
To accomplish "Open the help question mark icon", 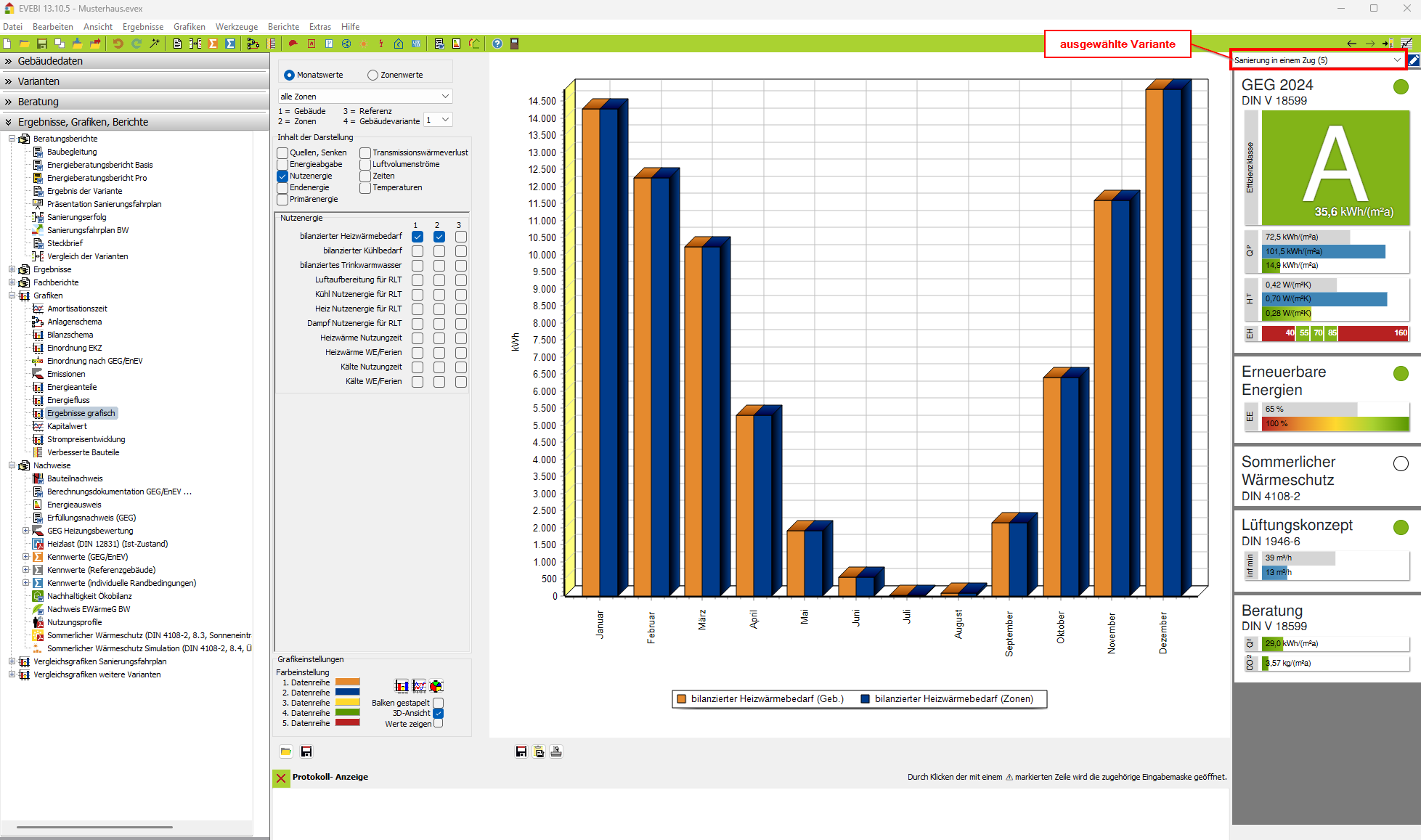I will pyautogui.click(x=497, y=44).
